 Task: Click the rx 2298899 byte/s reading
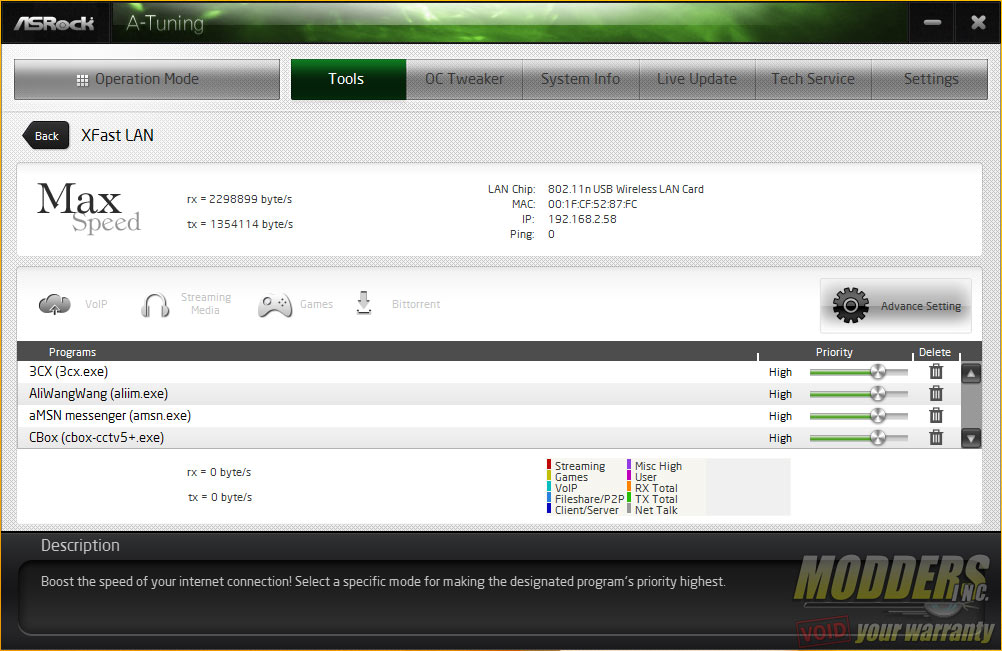tap(239, 199)
